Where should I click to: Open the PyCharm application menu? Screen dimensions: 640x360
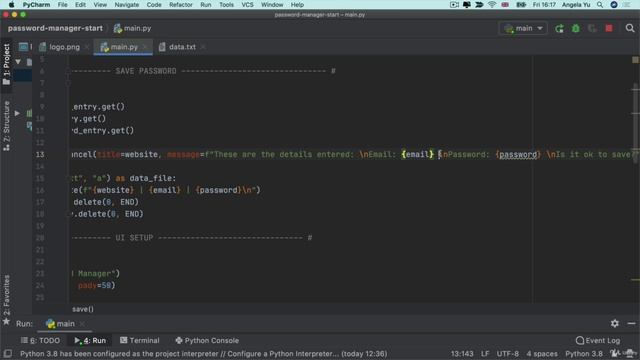tap(36, 4)
